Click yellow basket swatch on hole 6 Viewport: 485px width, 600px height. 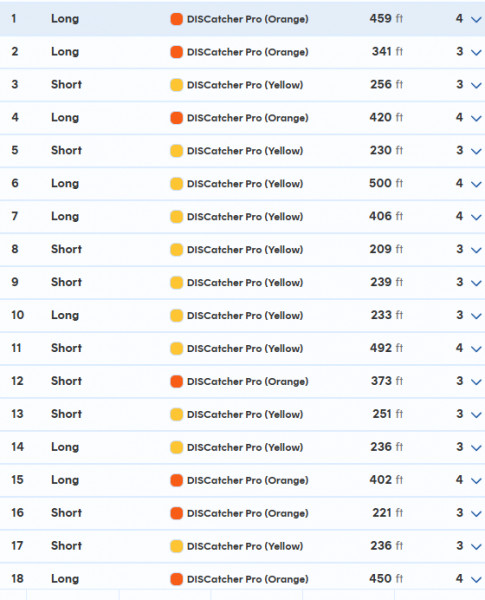(x=176, y=184)
